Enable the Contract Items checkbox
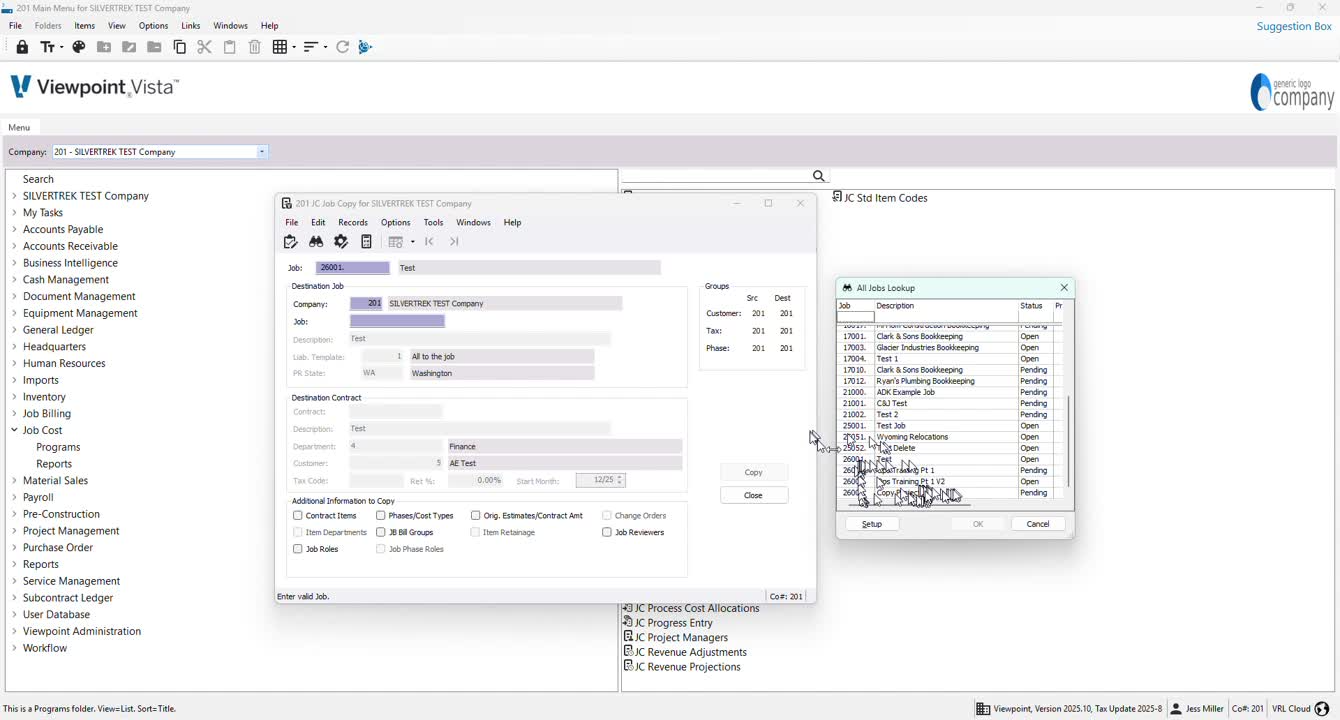Image resolution: width=1340 pixels, height=720 pixels. pos(298,516)
